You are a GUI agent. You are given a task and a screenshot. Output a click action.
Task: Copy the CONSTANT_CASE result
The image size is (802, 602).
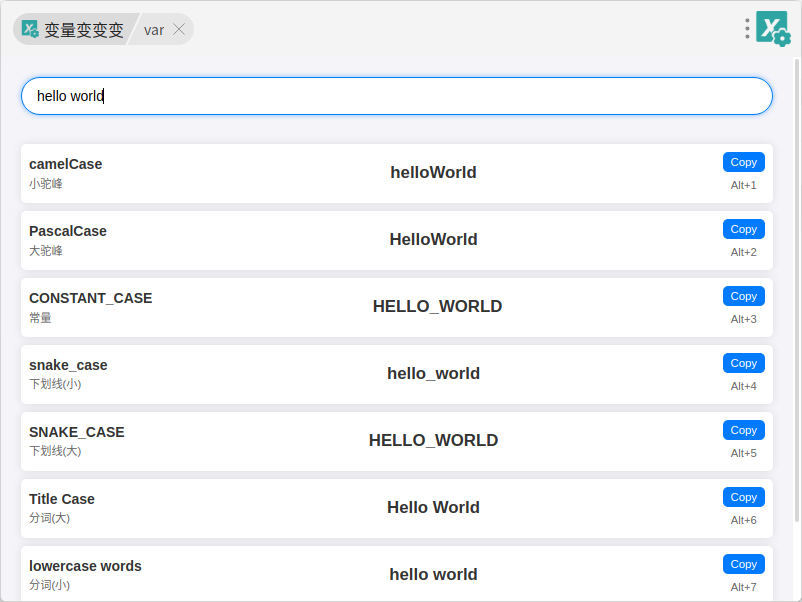744,296
